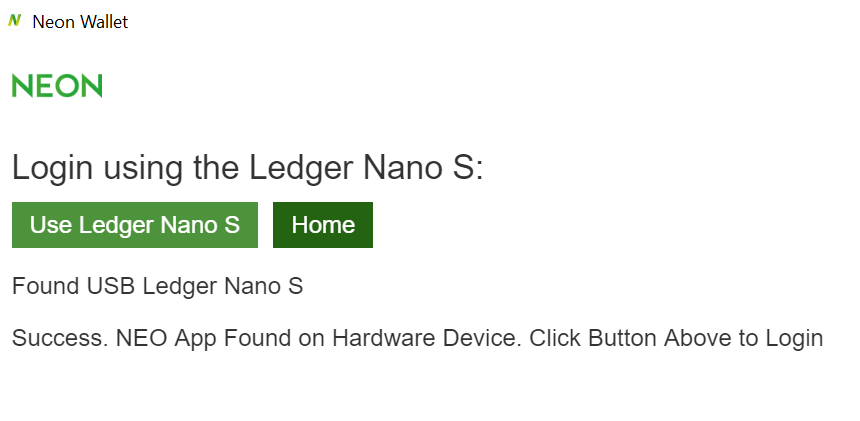The width and height of the screenshot is (860, 421).
Task: Click the letter E in the NEON logo
Action: pyautogui.click(x=44, y=86)
